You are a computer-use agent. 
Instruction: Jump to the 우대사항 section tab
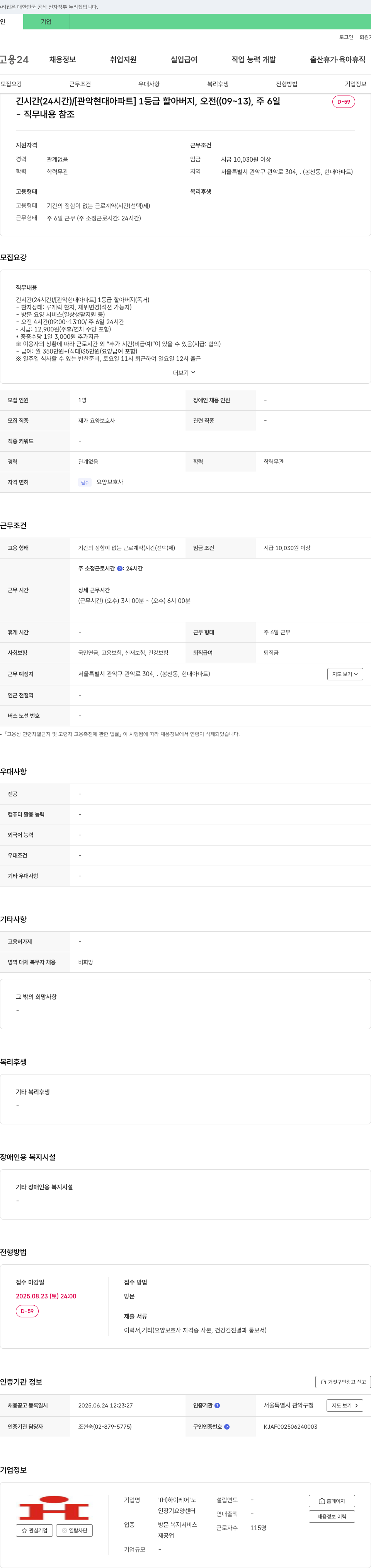point(149,84)
